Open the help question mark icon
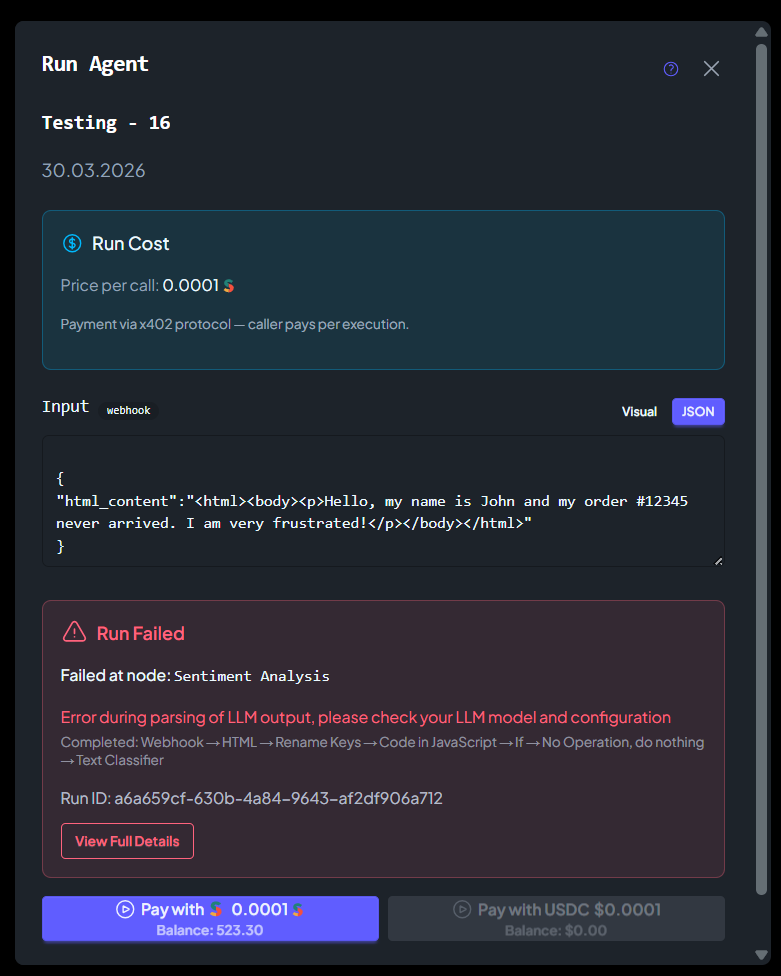The width and height of the screenshot is (781, 976). click(x=670, y=68)
